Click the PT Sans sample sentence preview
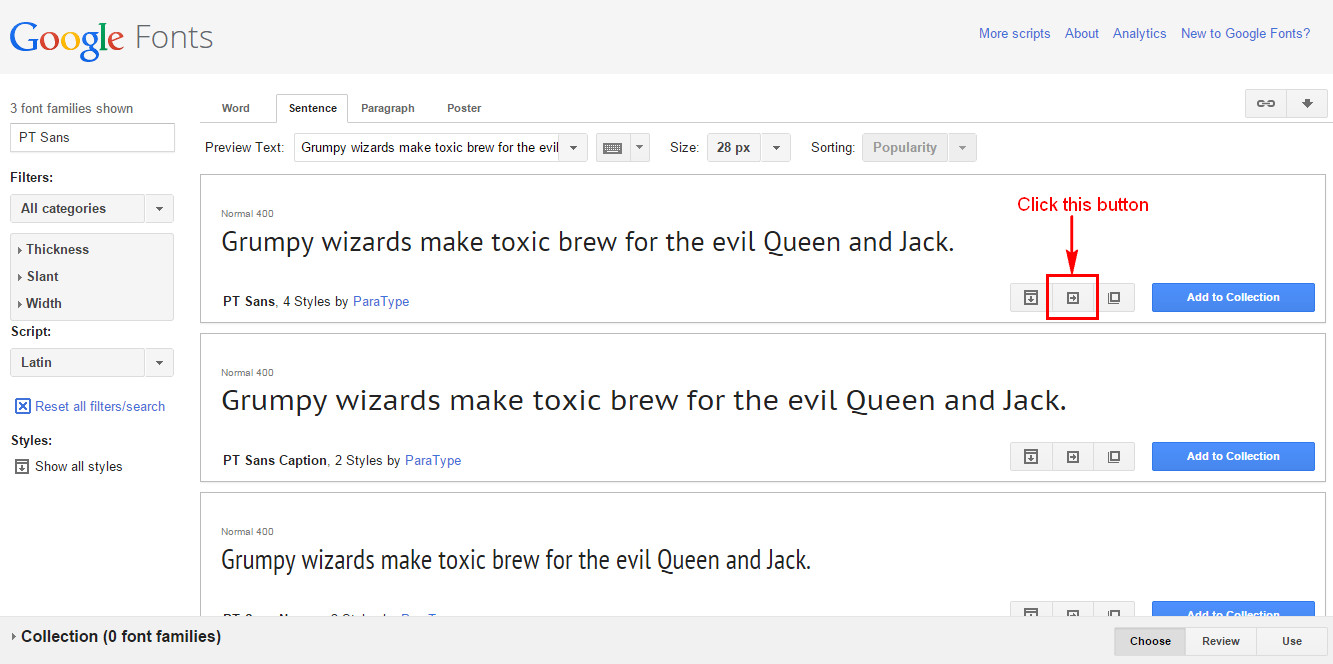This screenshot has height=664, width=1333. 587,242
